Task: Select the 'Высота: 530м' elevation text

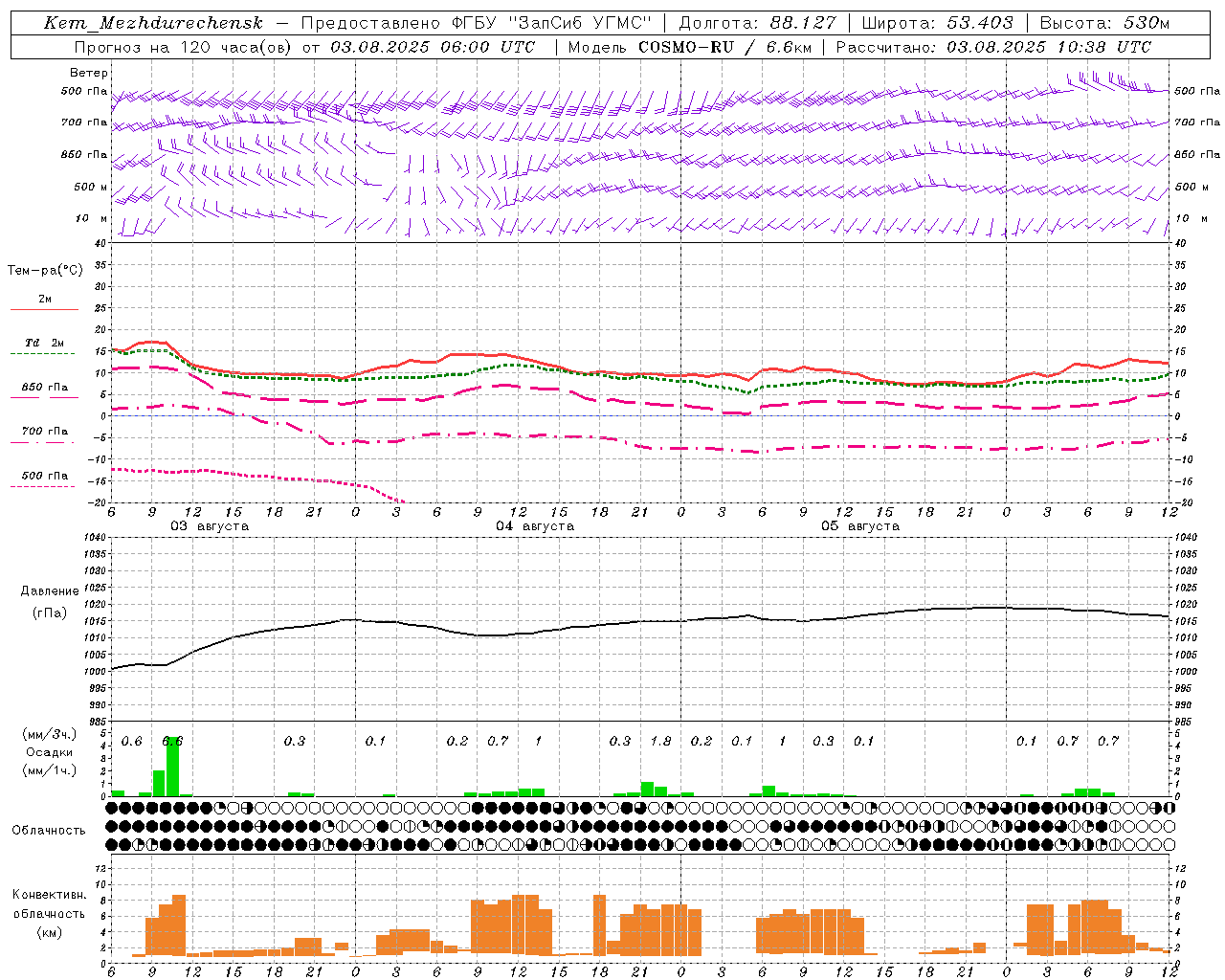Action: (x=1104, y=23)
